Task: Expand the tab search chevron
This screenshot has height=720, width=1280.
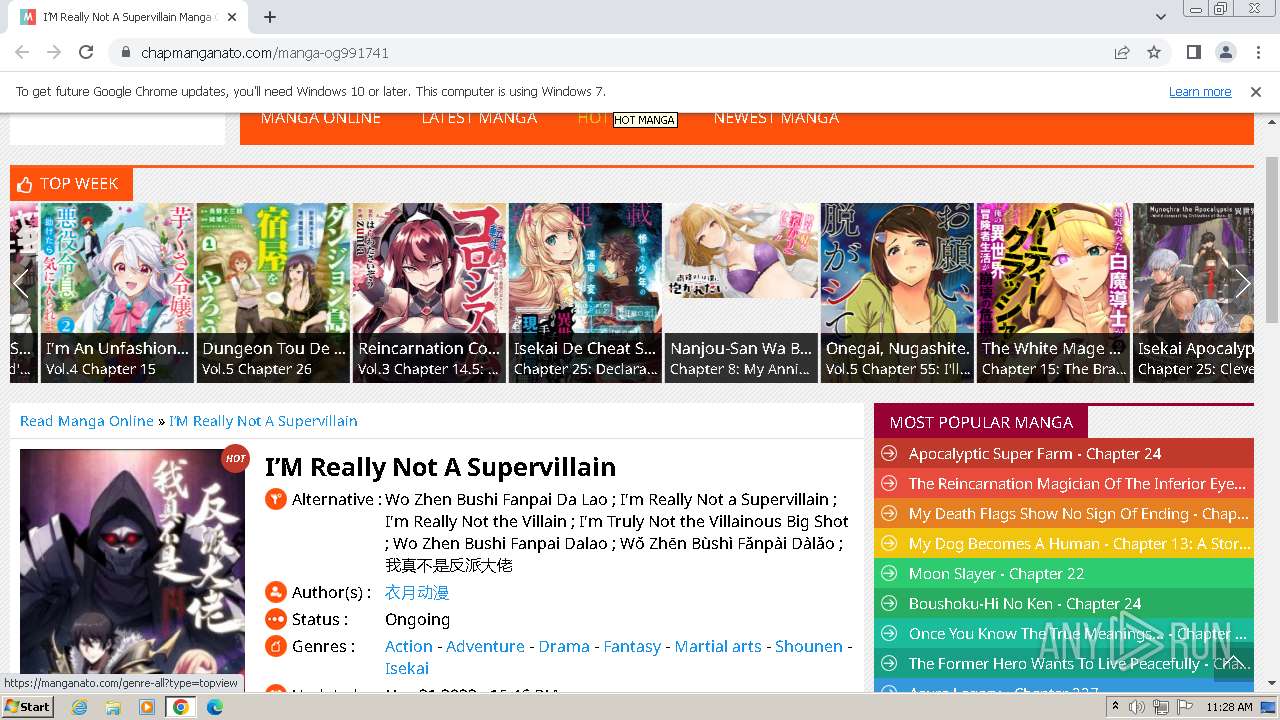Action: 1160,17
